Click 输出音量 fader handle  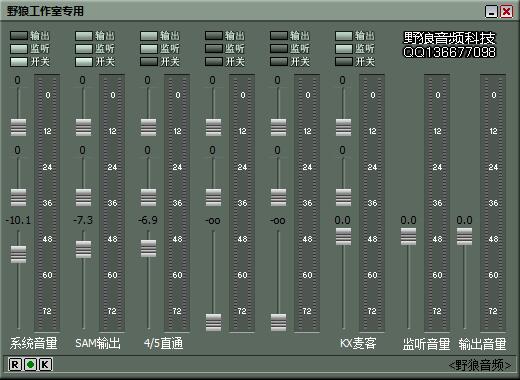click(x=464, y=237)
